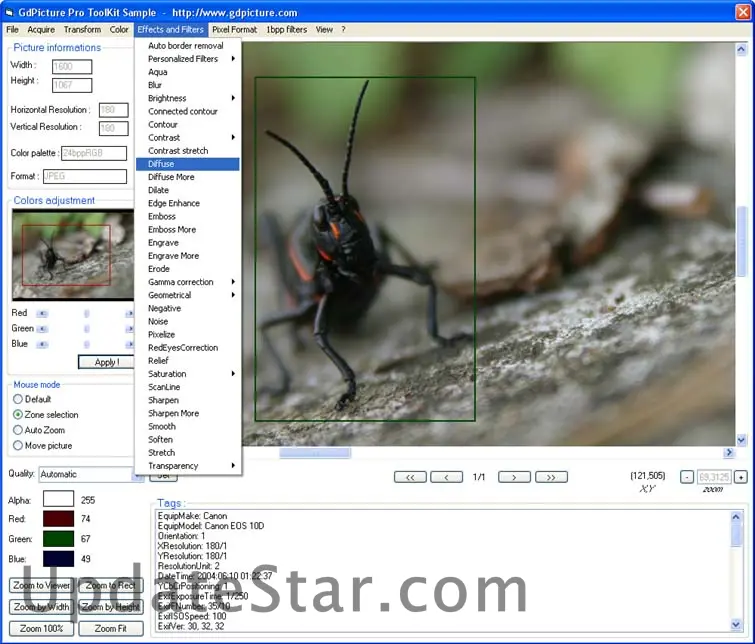Screen dimensions: 755x644
Task: Click the zoom minus button
Action: [x=687, y=477]
